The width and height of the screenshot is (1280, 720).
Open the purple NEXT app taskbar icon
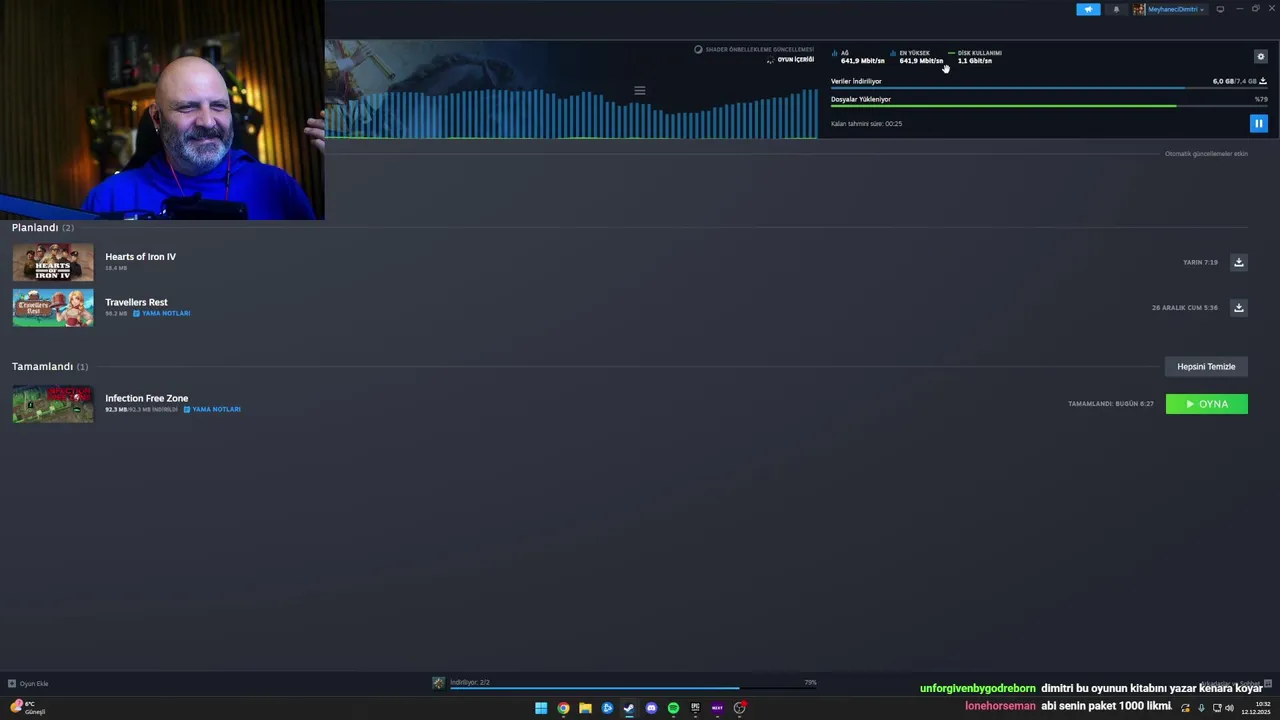click(717, 708)
